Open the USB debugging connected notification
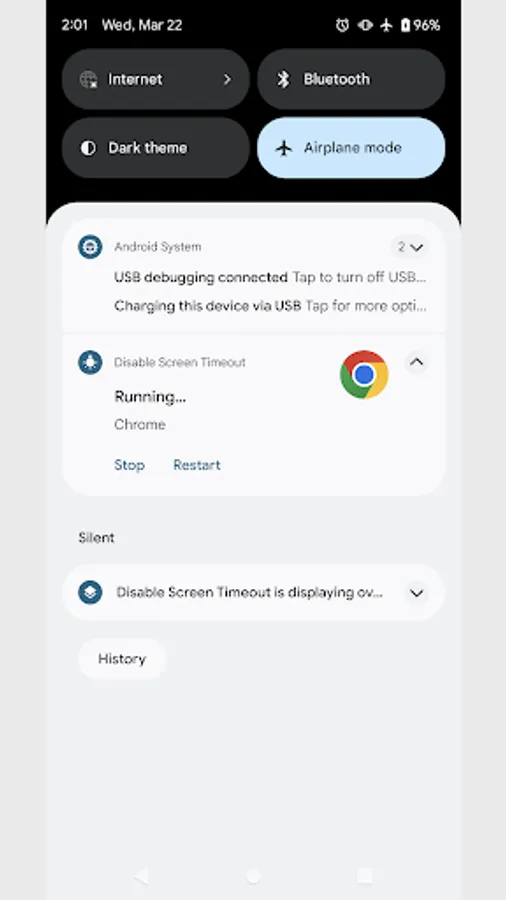The image size is (506, 900). pos(270,278)
